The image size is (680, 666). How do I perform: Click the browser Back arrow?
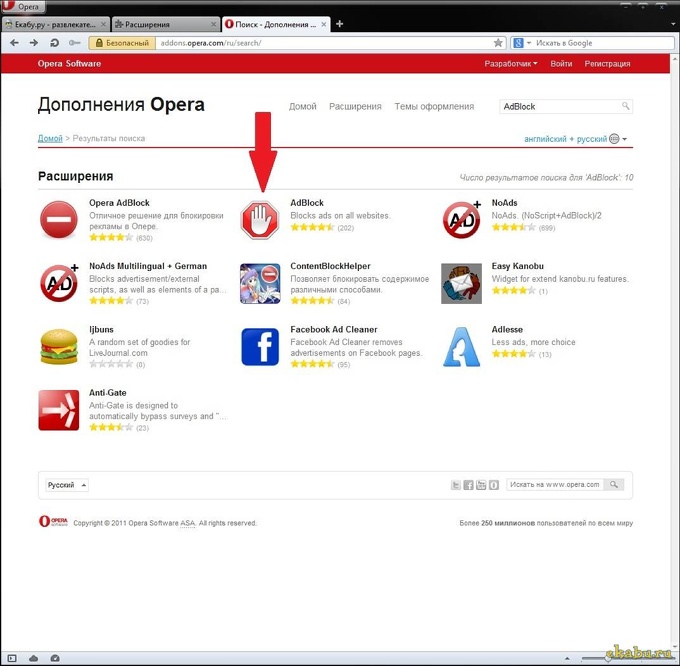tap(14, 43)
